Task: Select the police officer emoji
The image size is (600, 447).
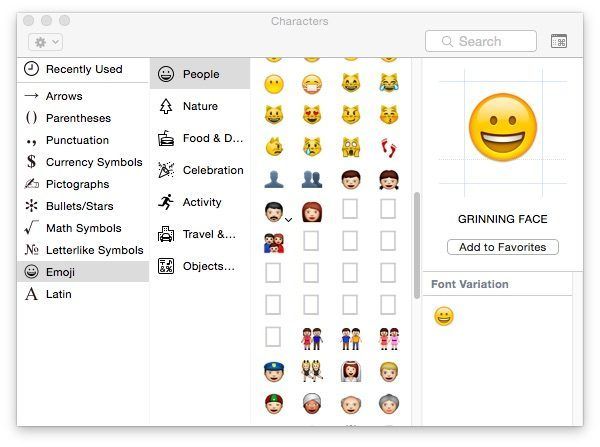Action: (274, 371)
